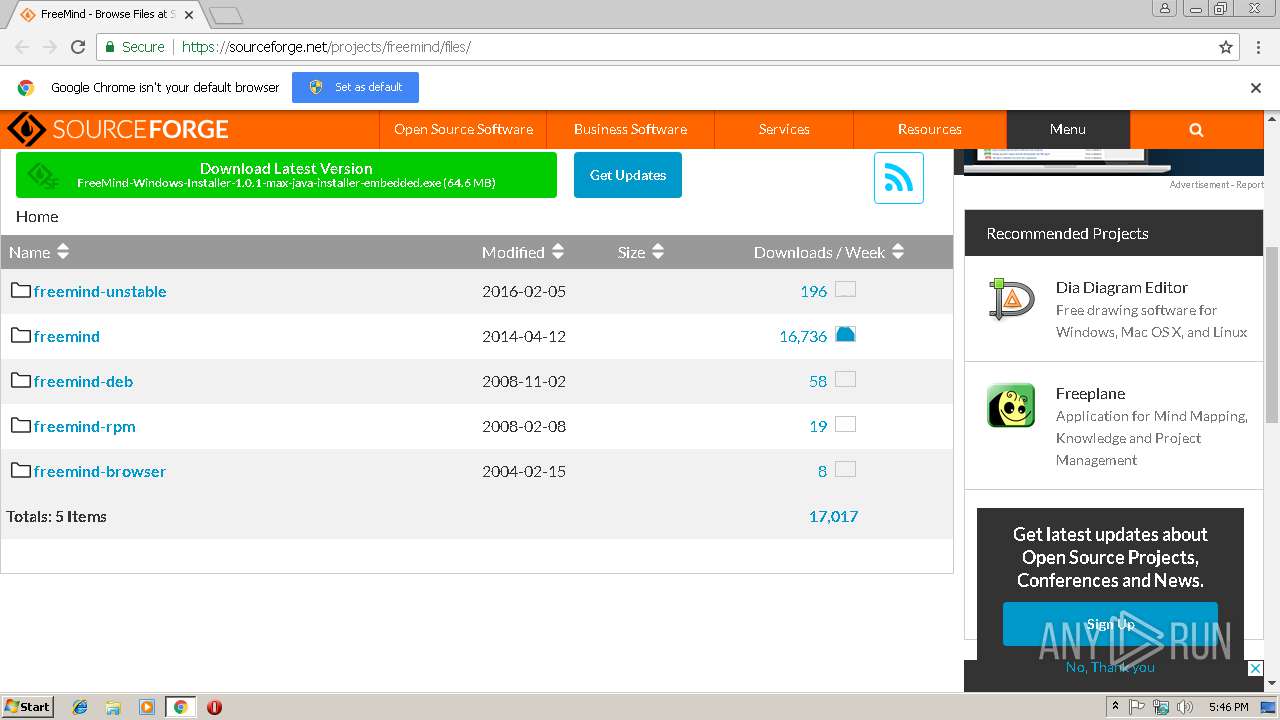Click the address bar URL

pyautogui.click(x=326, y=47)
